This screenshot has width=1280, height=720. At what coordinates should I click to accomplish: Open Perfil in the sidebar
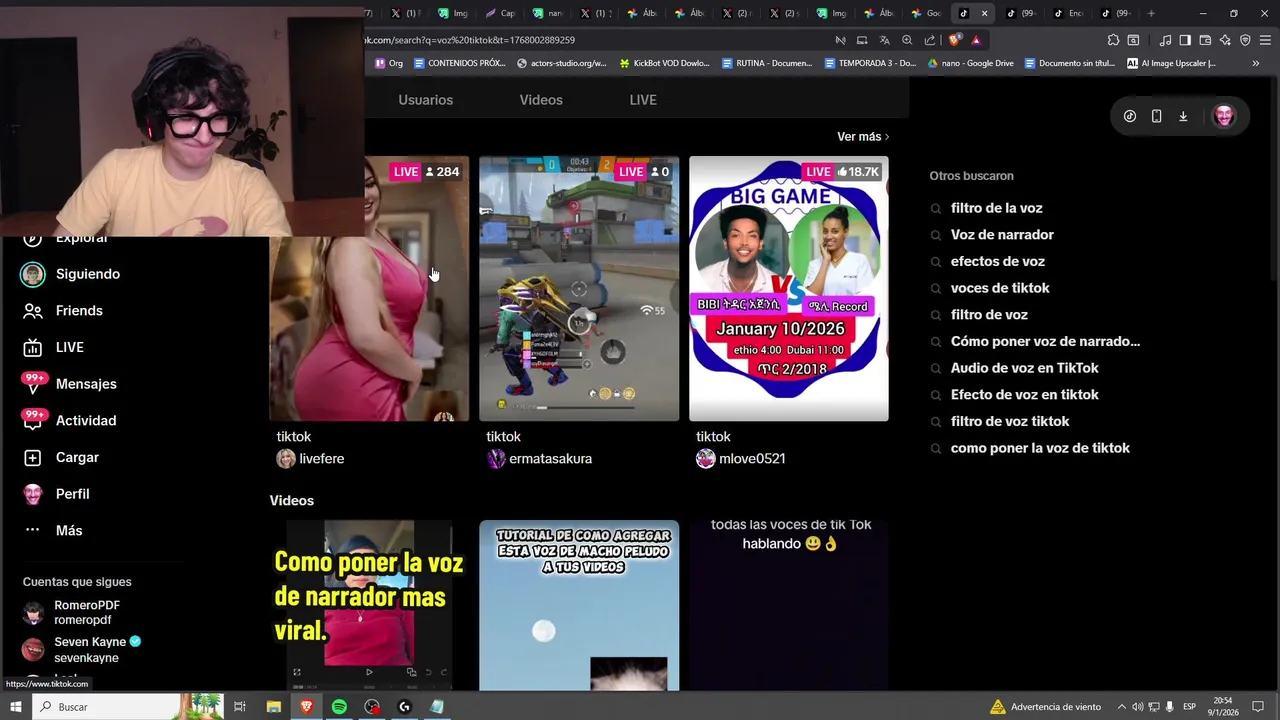coord(56,494)
